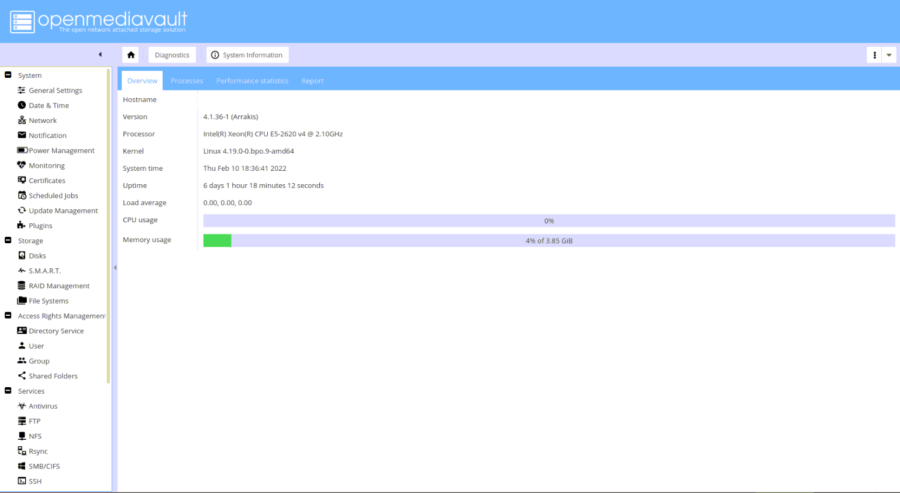Image resolution: width=900 pixels, height=493 pixels.
Task: Click the Hostname row label
Action: pyautogui.click(x=139, y=99)
